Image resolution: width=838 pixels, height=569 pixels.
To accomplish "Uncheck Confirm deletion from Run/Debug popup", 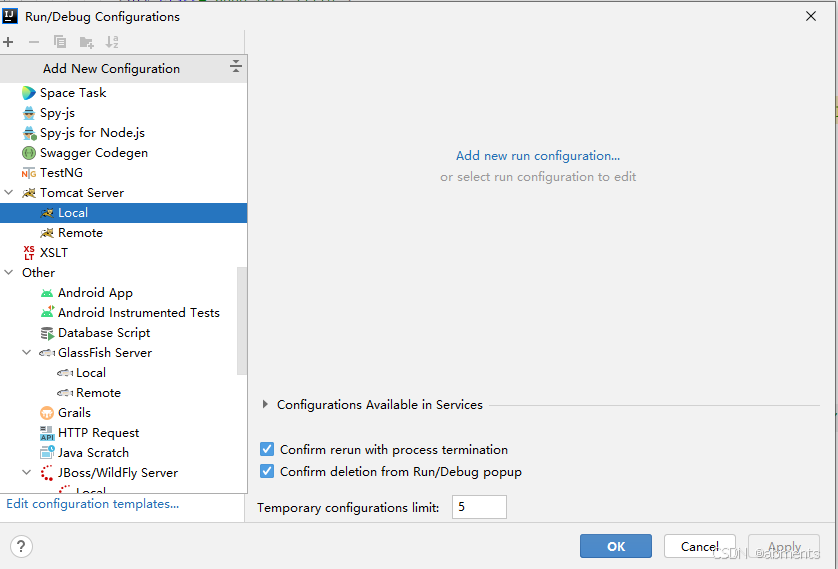I will pyautogui.click(x=267, y=472).
